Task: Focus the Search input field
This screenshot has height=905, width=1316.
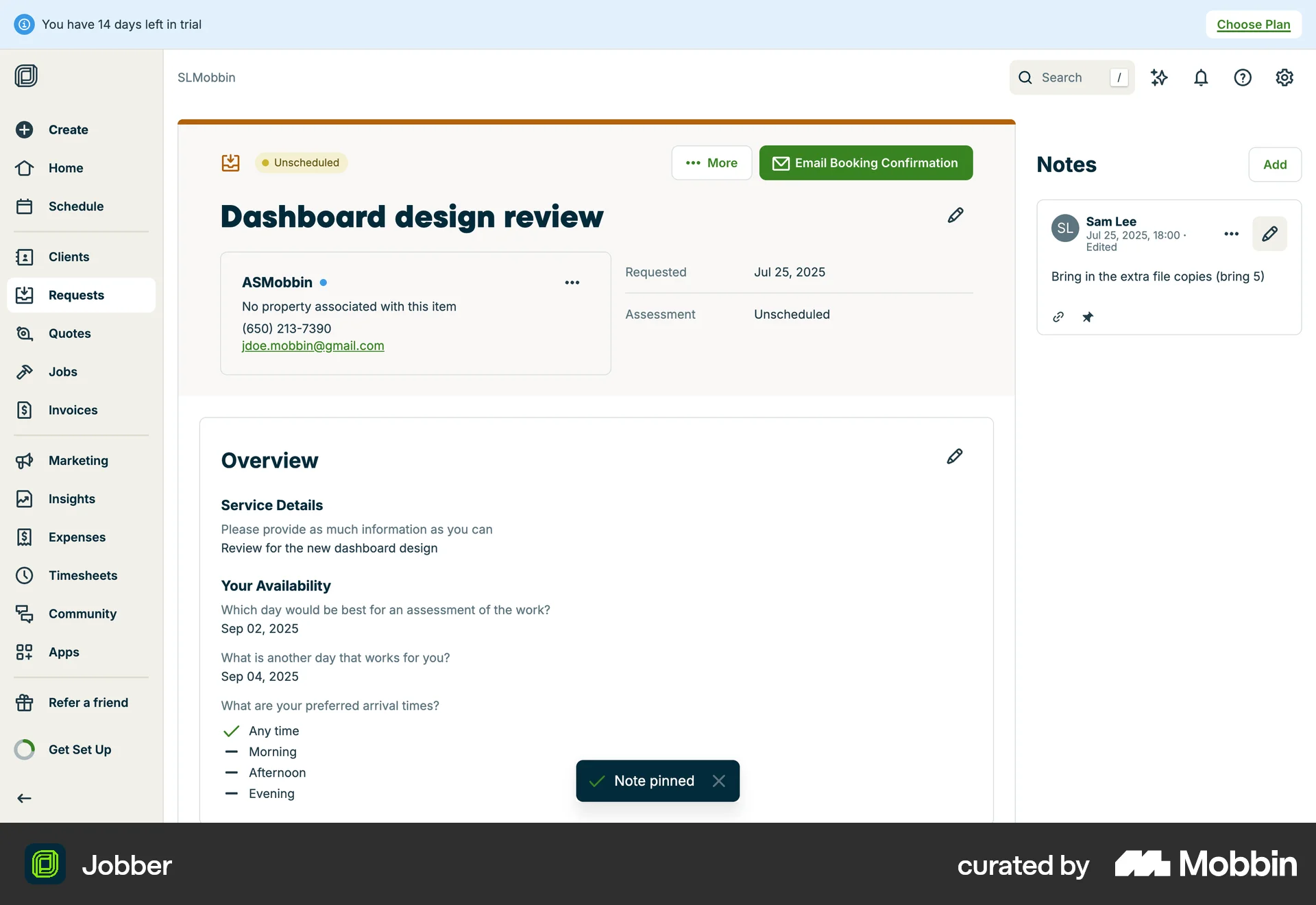Action: pyautogui.click(x=1069, y=77)
